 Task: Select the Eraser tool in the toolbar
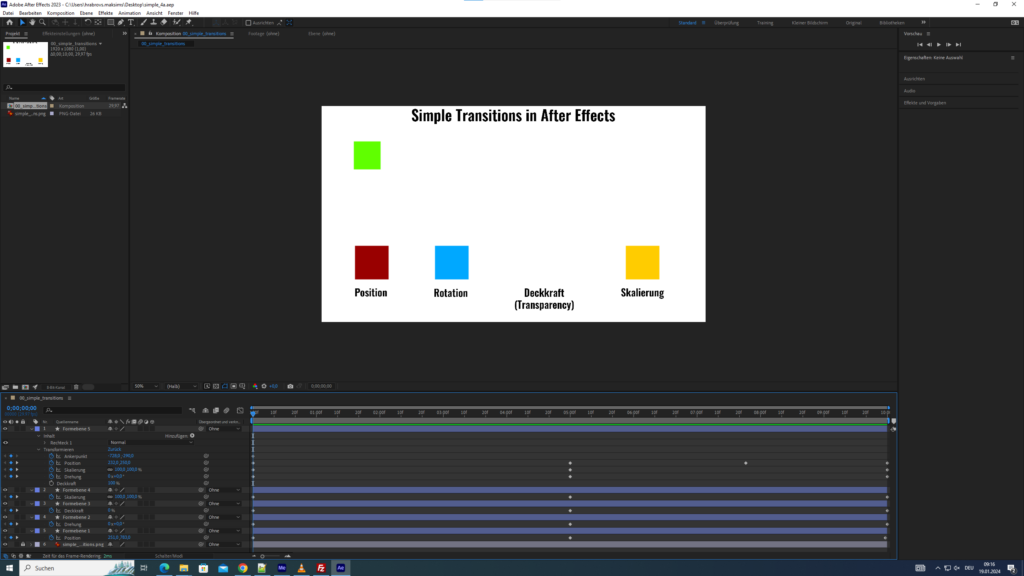(163, 21)
